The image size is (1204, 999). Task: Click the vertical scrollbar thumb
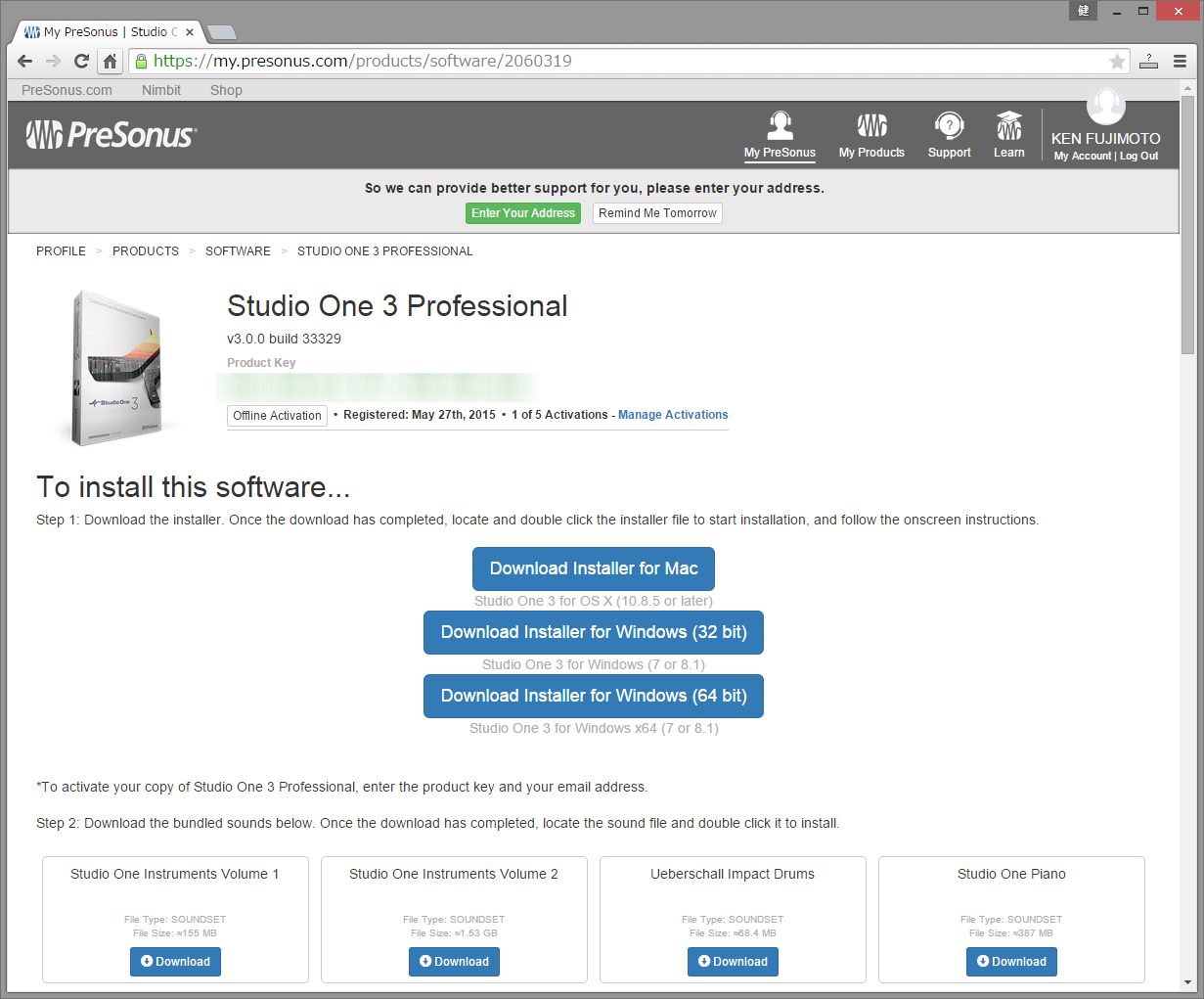(1187, 225)
